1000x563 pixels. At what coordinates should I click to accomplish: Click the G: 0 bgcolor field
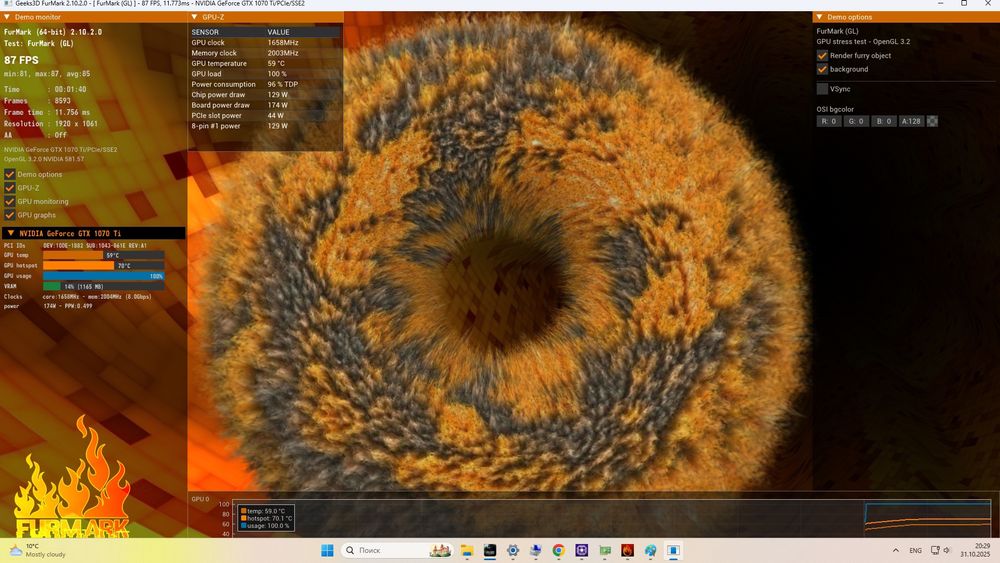click(x=856, y=121)
